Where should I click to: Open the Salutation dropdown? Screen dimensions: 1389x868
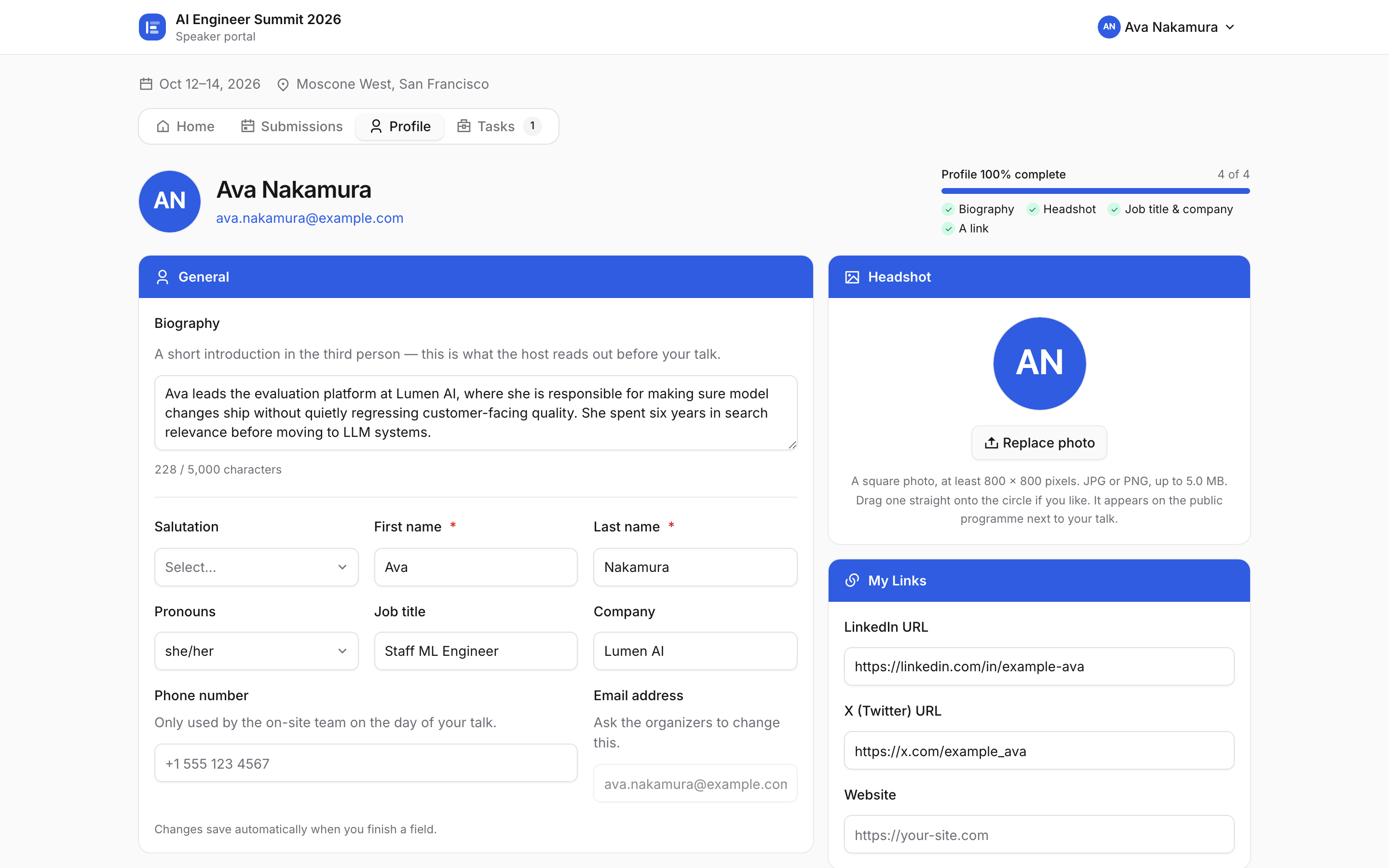(256, 567)
